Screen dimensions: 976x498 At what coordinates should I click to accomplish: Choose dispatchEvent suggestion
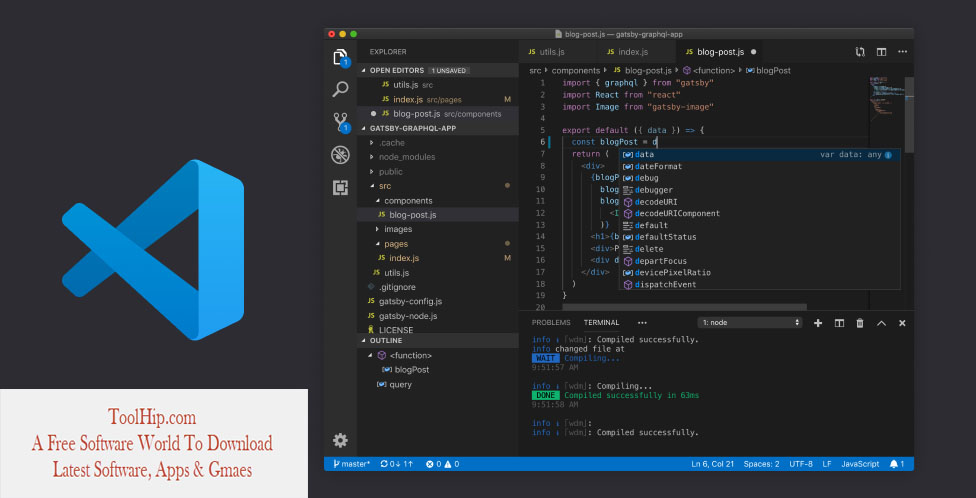(x=759, y=284)
